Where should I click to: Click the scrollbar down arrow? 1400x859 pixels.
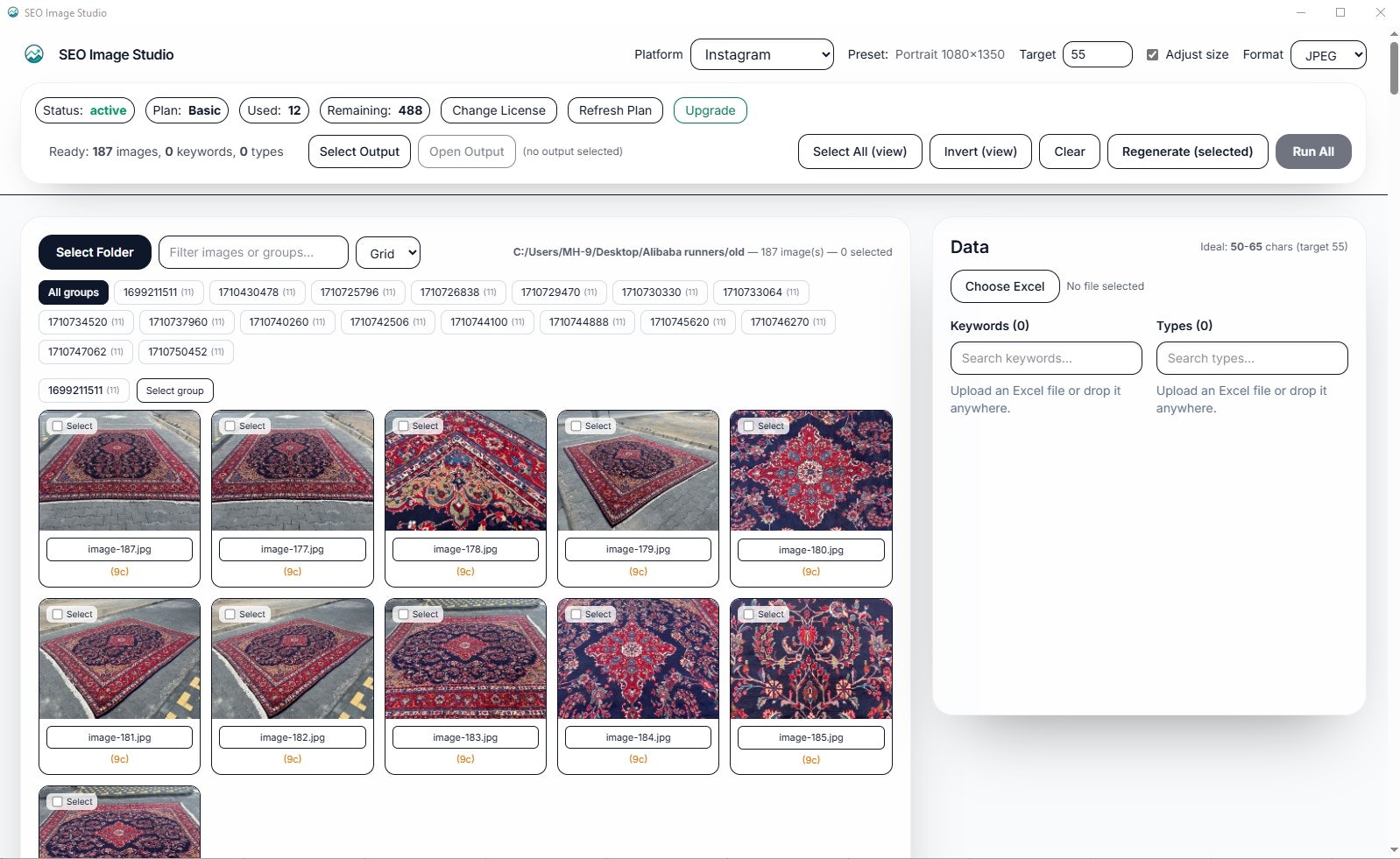1394,850
